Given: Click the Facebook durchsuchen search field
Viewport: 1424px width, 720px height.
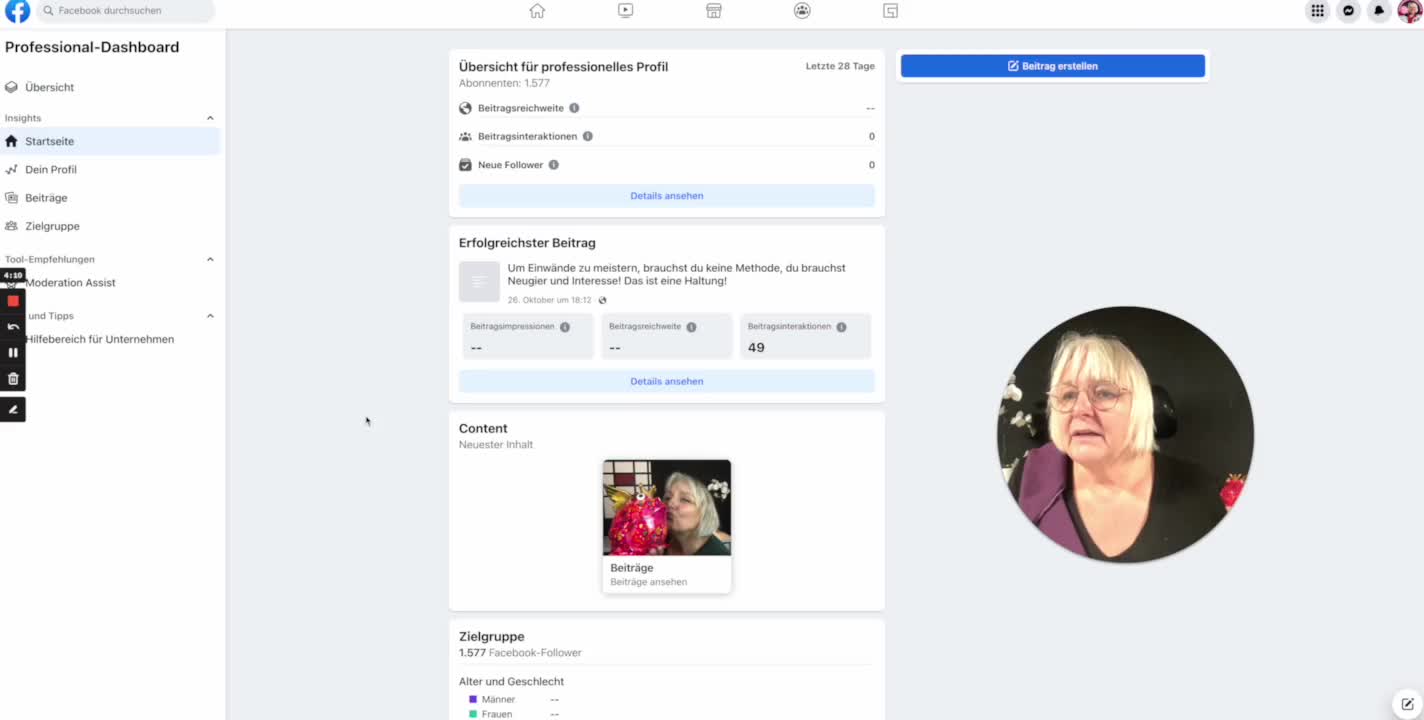Looking at the screenshot, I should (126, 11).
